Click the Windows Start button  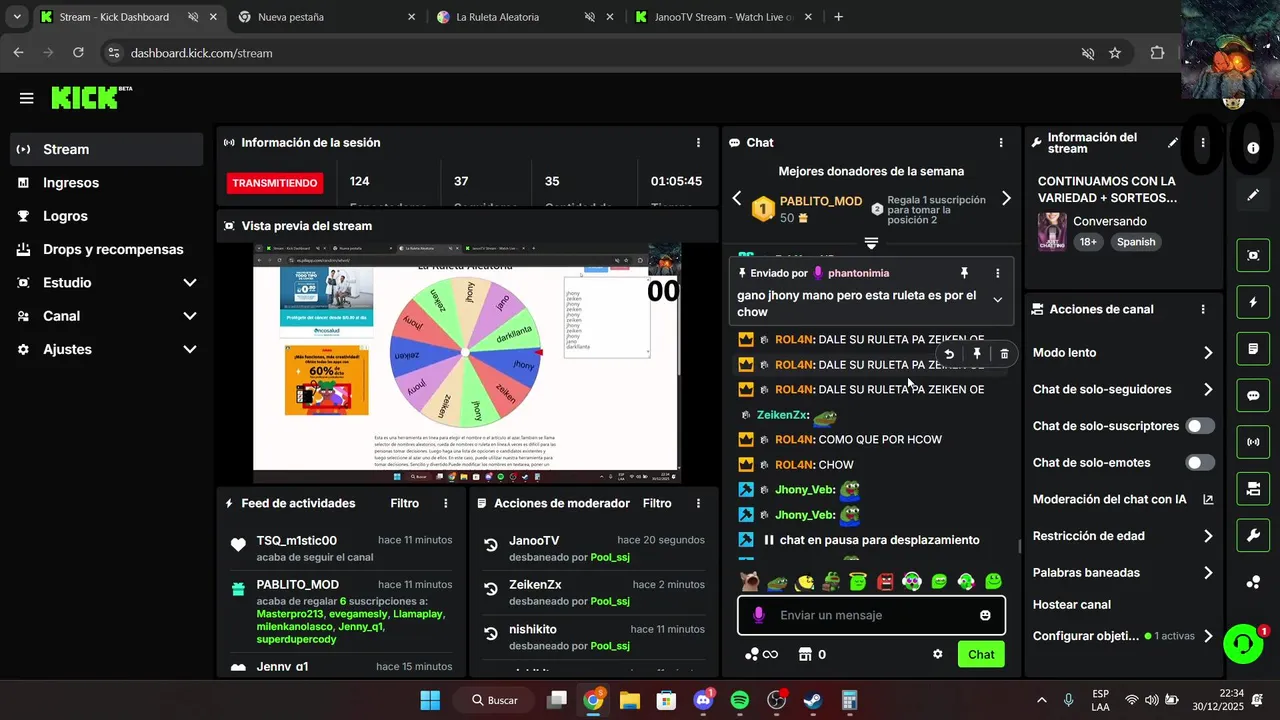click(430, 700)
